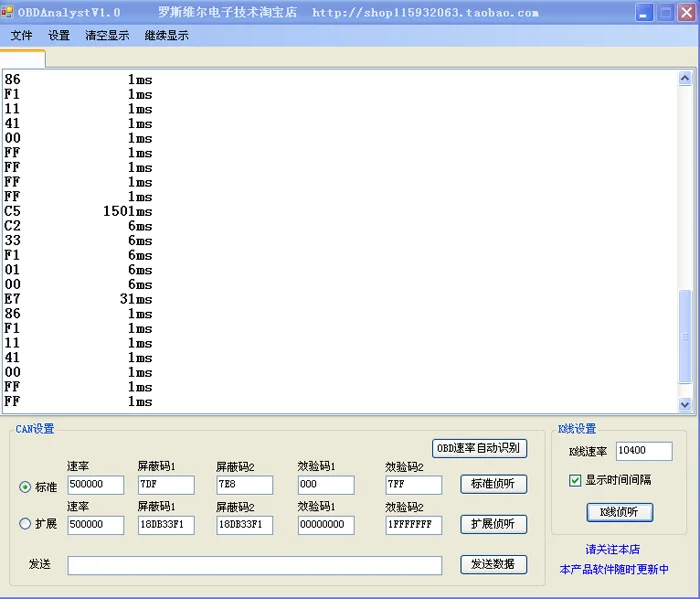This screenshot has width=700, height=599.
Task: Click the 请关注本店 link
Action: coord(612,549)
